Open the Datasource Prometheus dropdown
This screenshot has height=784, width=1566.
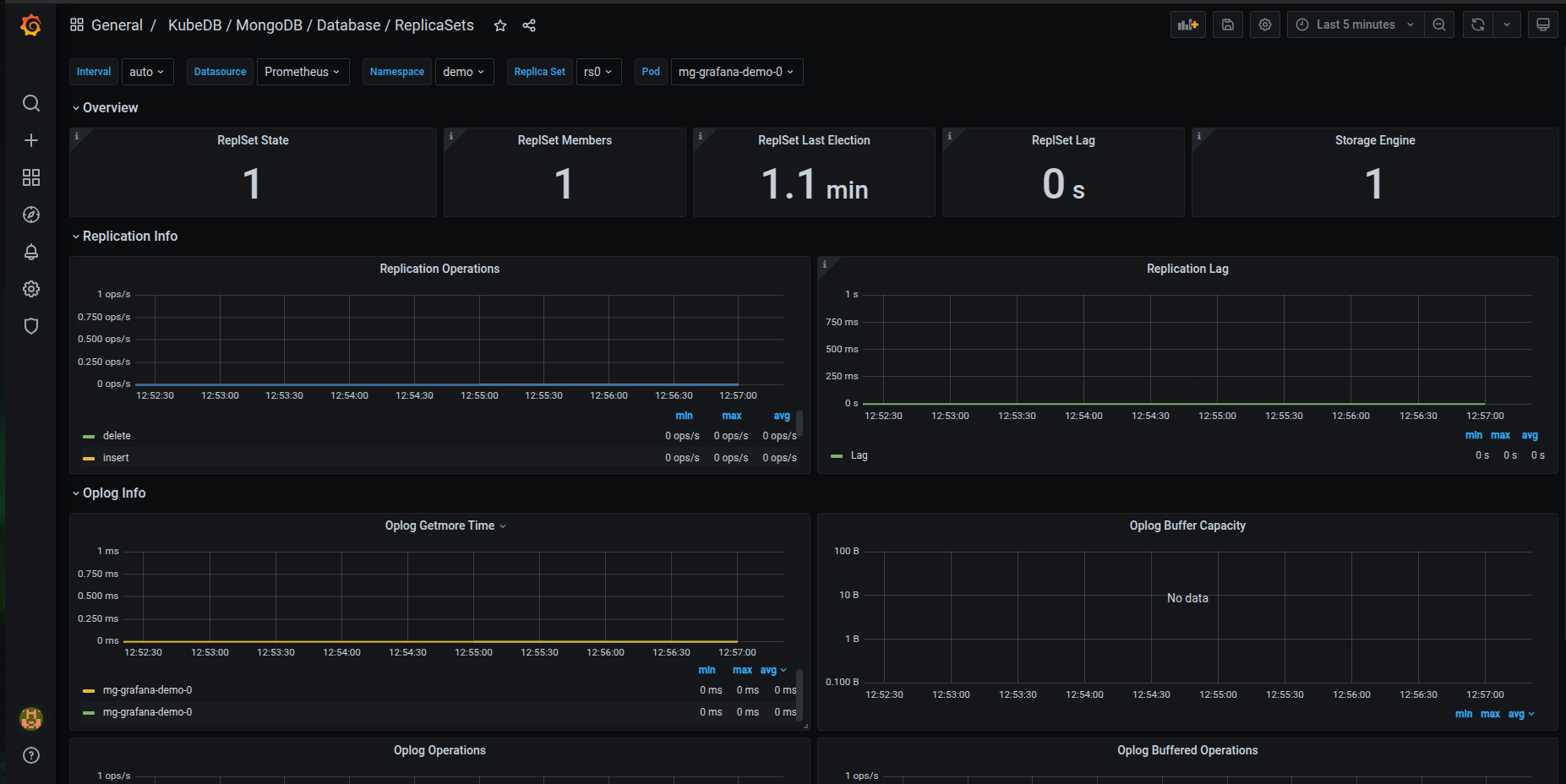pos(303,72)
